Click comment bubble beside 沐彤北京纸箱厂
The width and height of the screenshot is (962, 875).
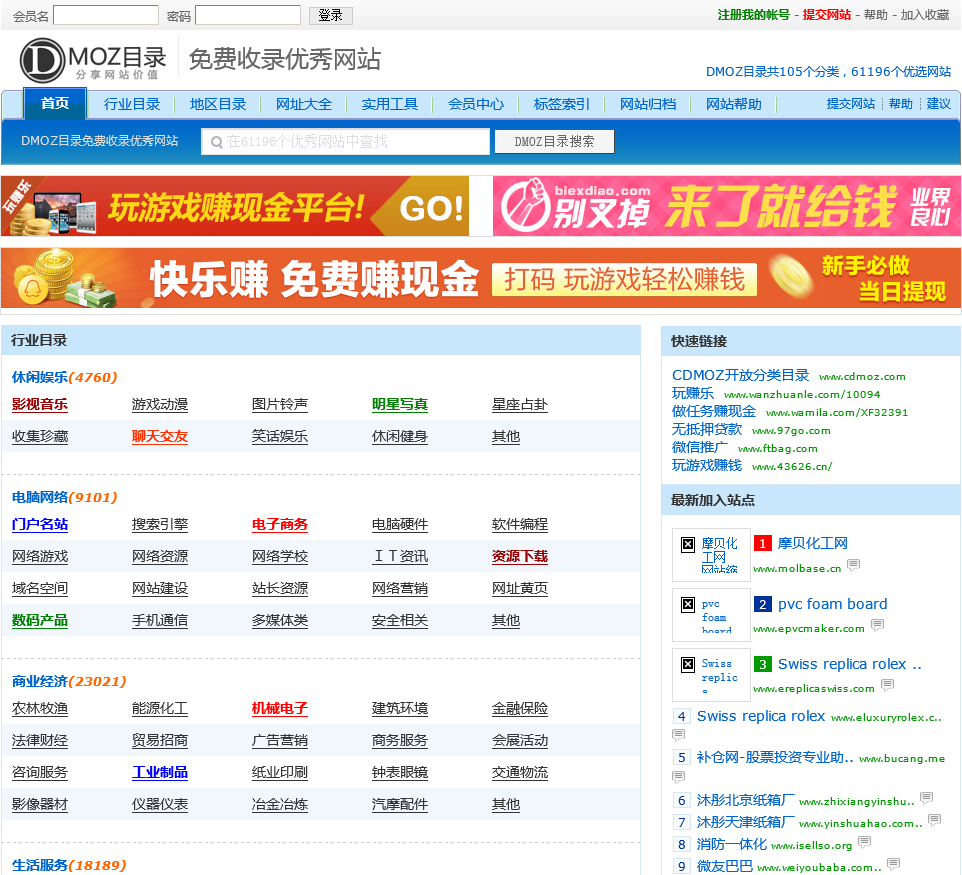926,798
